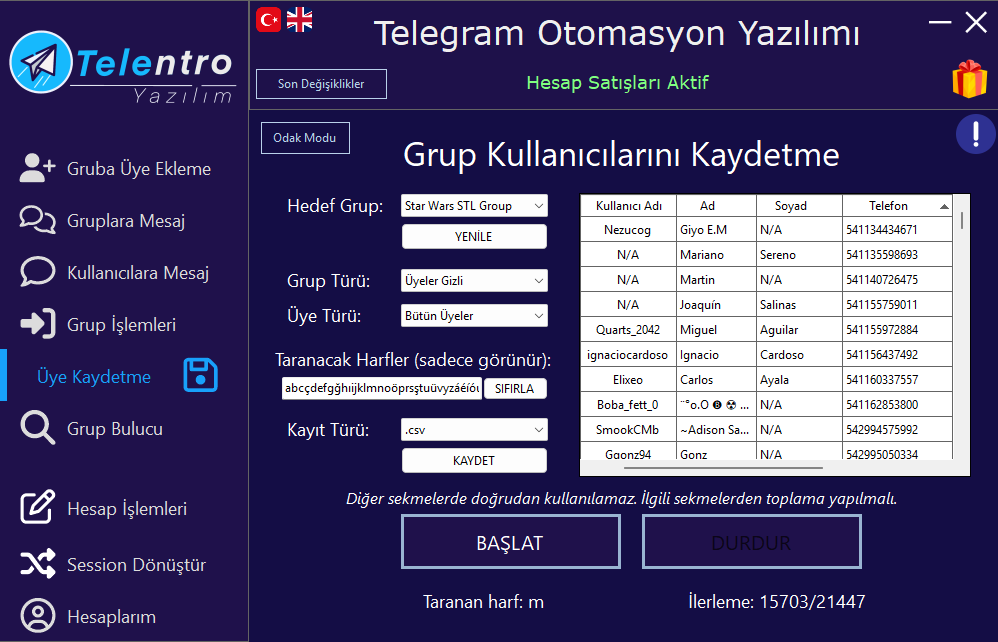Image resolution: width=998 pixels, height=642 pixels.
Task: Click the YENİLE refresh button
Action: 474,237
